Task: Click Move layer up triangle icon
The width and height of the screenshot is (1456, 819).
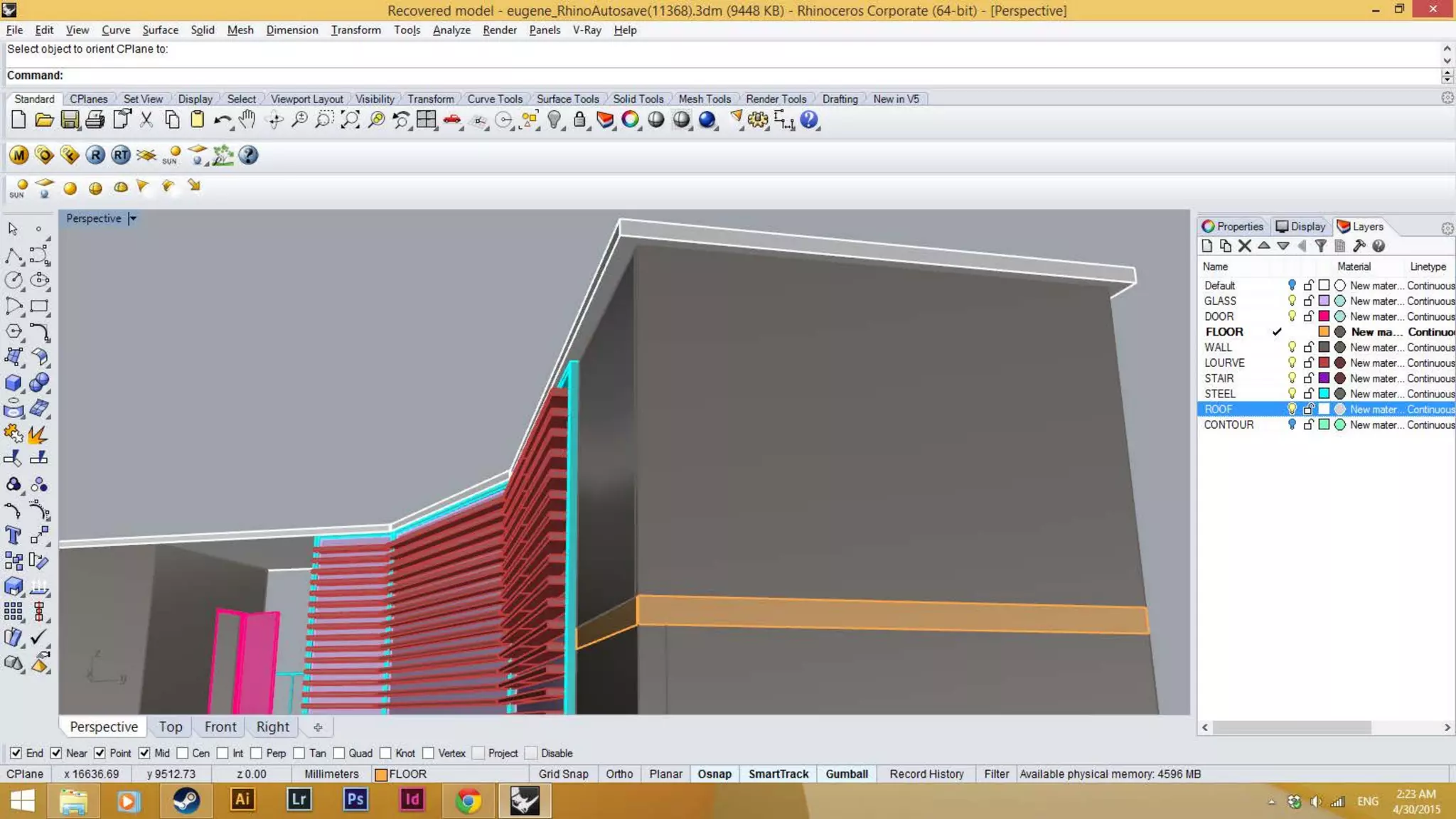Action: 1264,246
